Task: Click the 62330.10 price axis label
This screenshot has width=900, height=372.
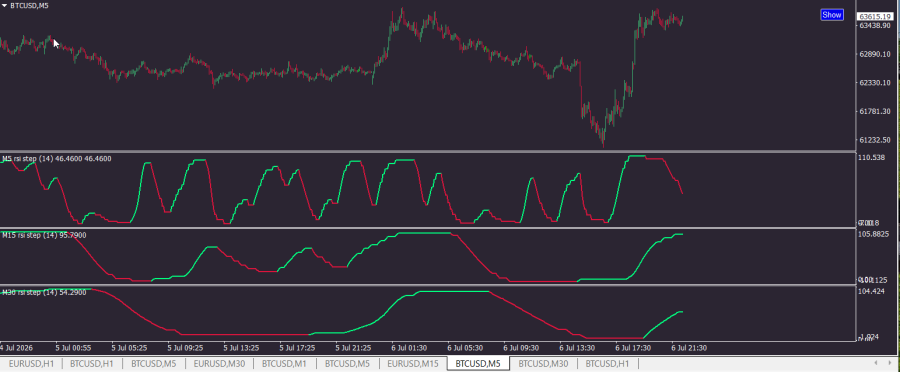Action: click(x=876, y=83)
